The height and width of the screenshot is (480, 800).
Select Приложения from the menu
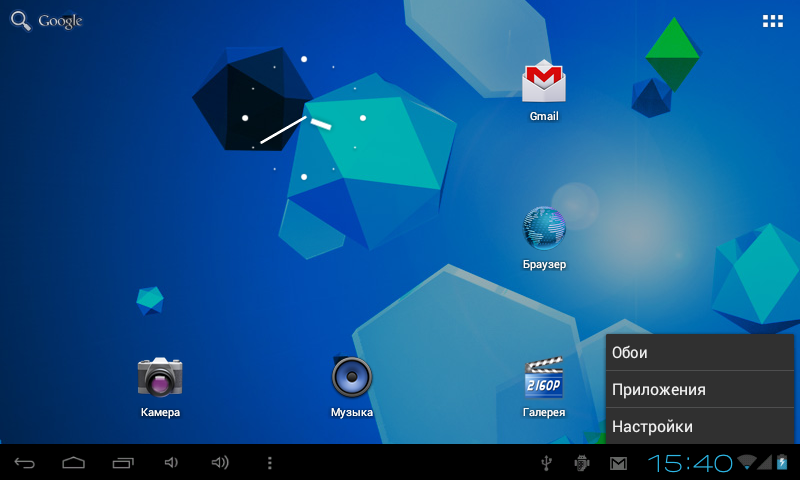point(699,389)
